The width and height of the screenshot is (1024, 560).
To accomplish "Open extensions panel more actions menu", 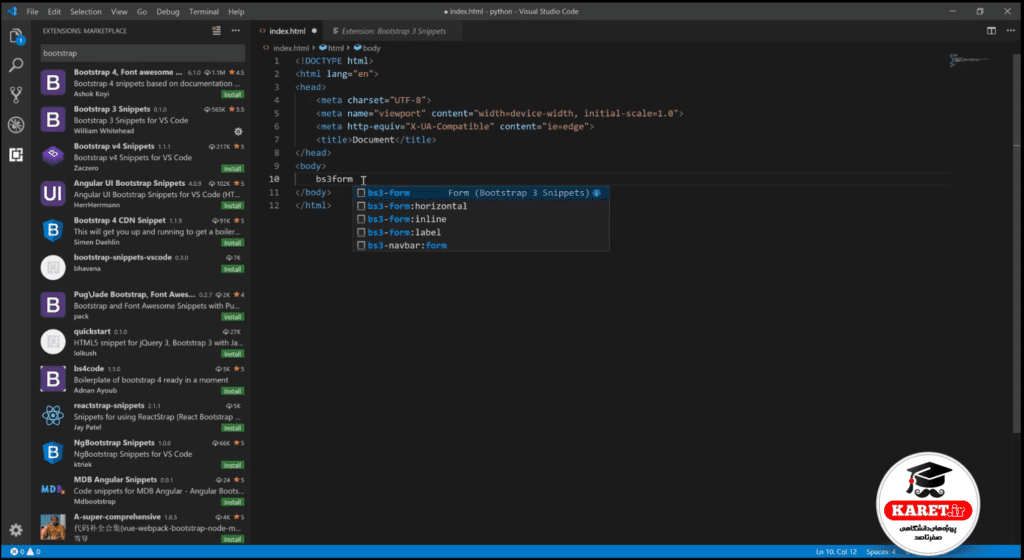I will [236, 31].
